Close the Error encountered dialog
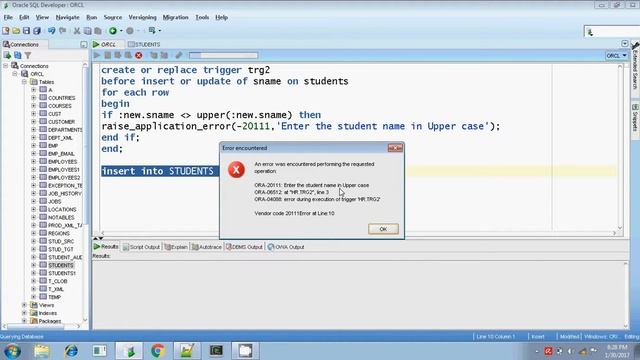Viewport: 640px width, 360px height. (395, 148)
